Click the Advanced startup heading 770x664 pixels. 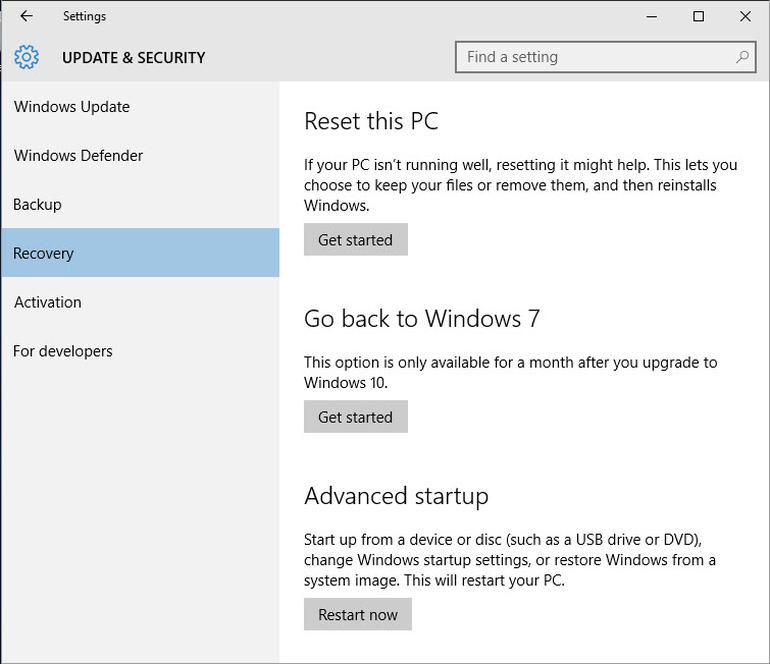[x=396, y=496]
